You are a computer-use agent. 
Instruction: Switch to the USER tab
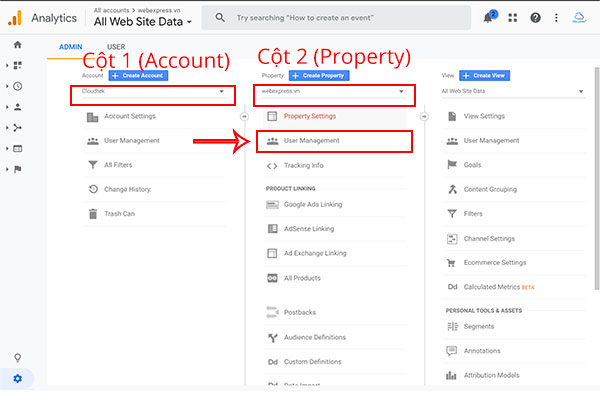pyautogui.click(x=116, y=47)
